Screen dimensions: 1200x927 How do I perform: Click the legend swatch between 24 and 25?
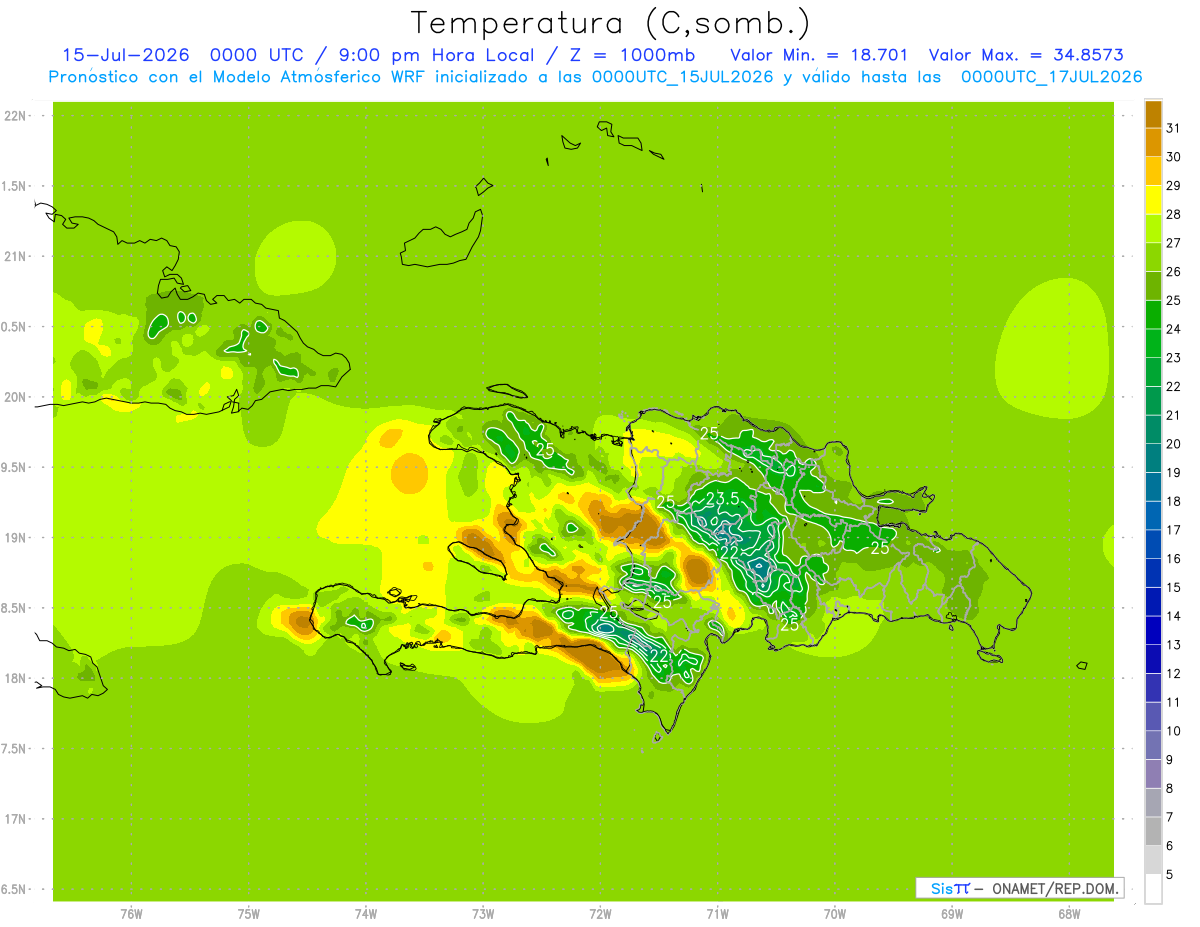tap(1153, 314)
